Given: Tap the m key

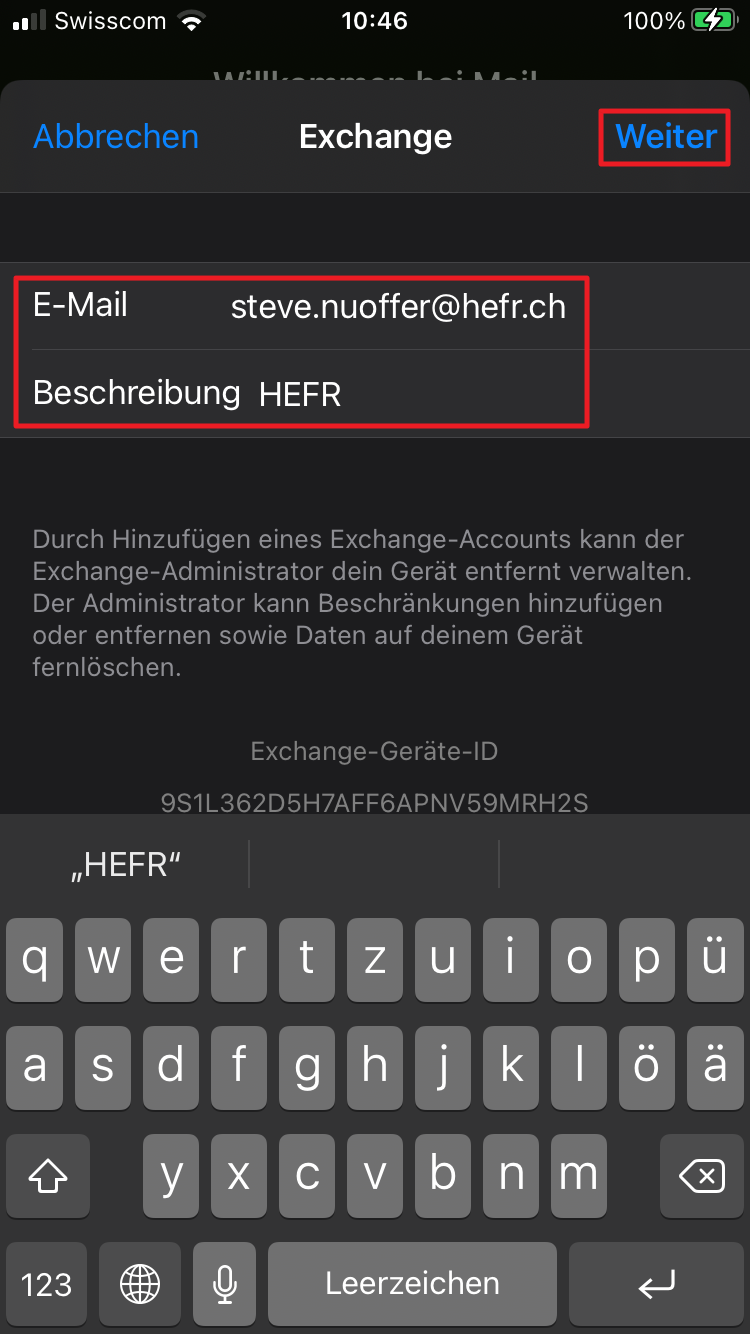Looking at the screenshot, I should point(578,1176).
